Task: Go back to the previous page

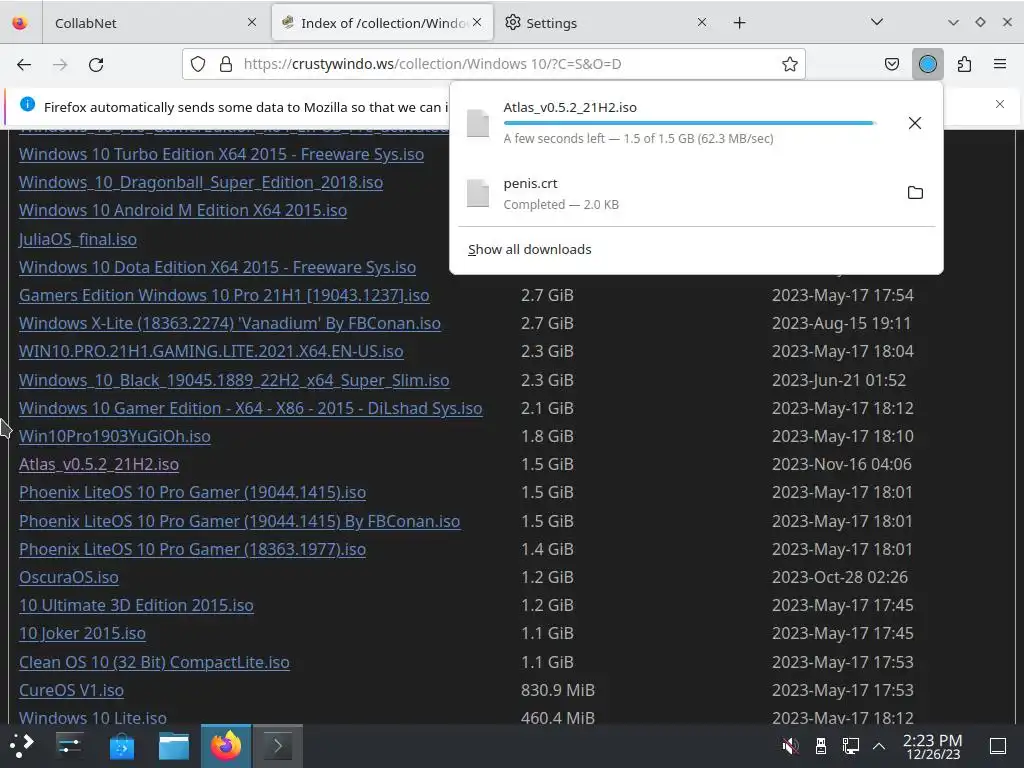Action: click(x=24, y=64)
